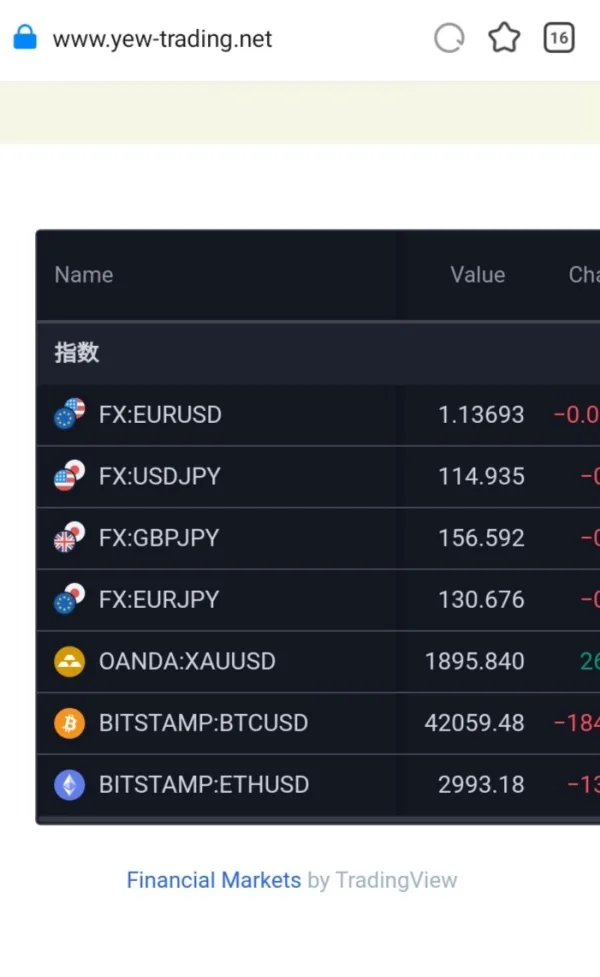Click the page reload icon

(x=449, y=39)
